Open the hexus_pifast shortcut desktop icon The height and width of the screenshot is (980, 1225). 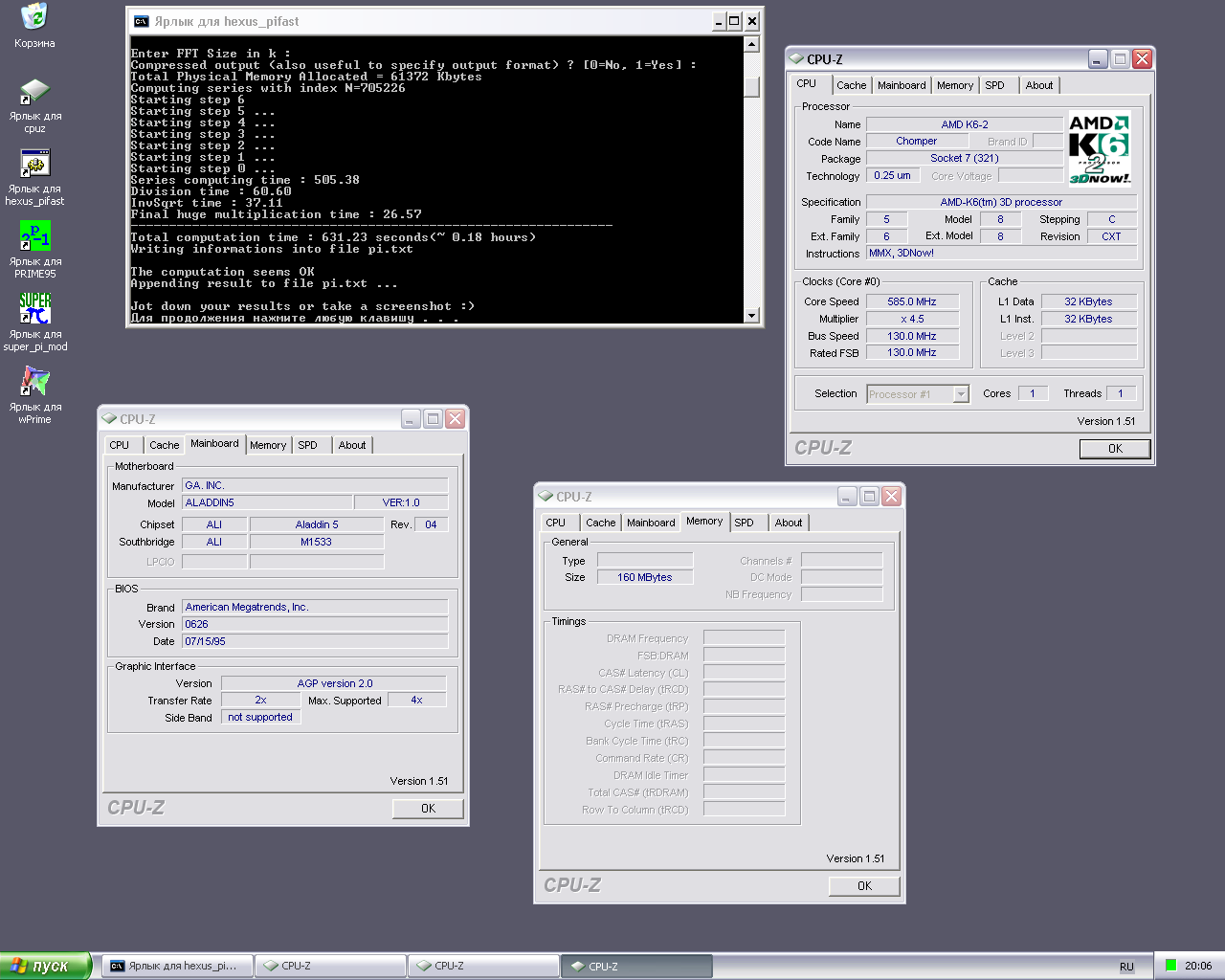(34, 165)
